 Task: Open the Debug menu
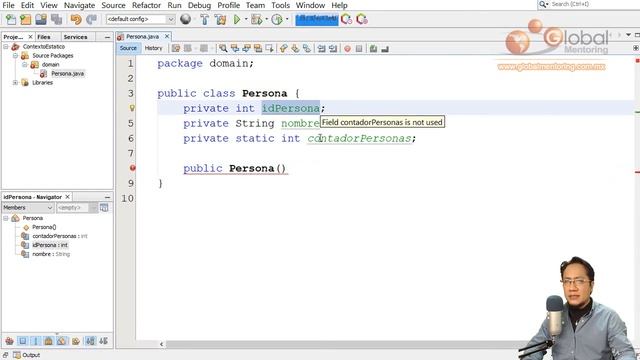pyautogui.click(x=199, y=5)
